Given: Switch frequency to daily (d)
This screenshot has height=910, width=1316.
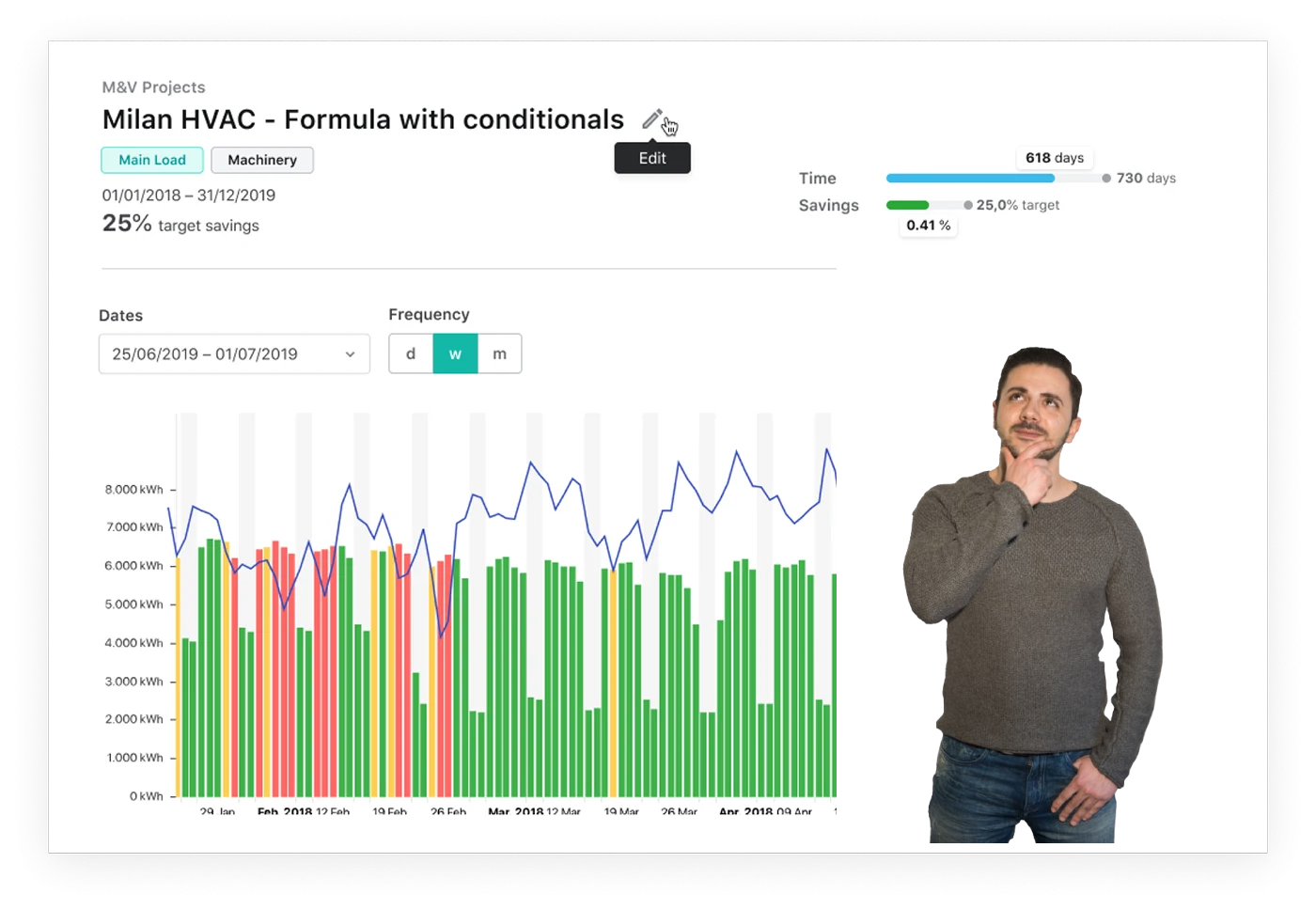Looking at the screenshot, I should click(x=411, y=354).
